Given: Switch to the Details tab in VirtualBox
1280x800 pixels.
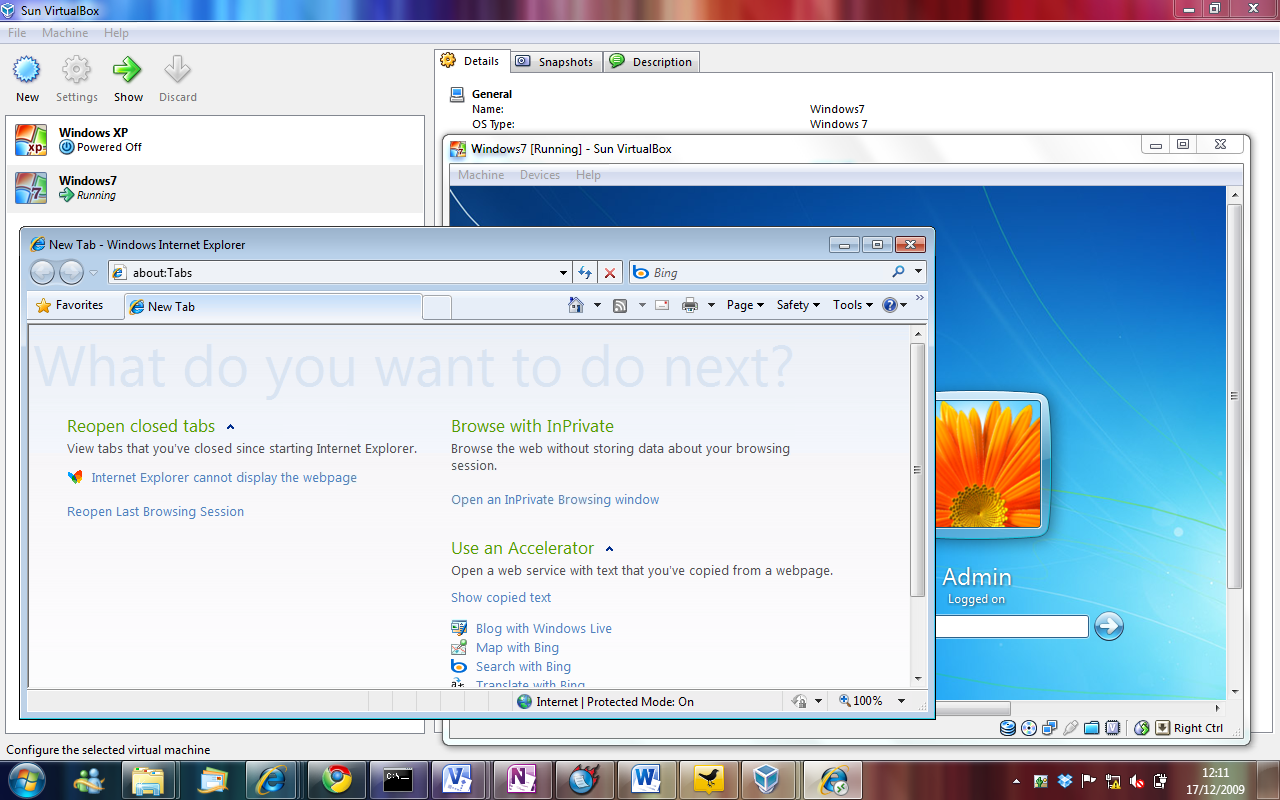Looking at the screenshot, I should tap(472, 61).
